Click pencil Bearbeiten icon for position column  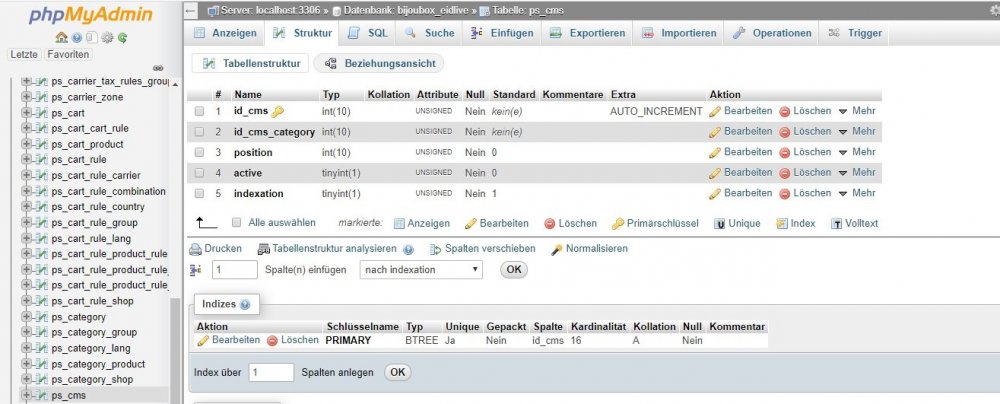click(x=715, y=153)
